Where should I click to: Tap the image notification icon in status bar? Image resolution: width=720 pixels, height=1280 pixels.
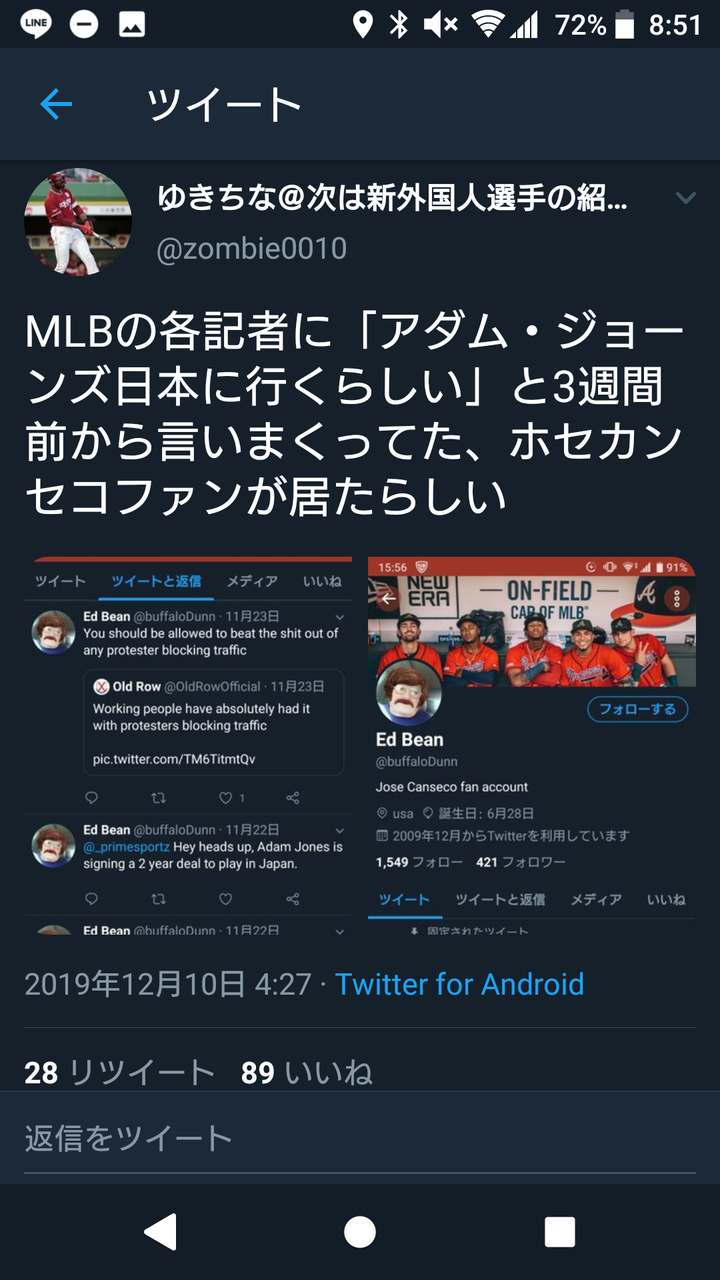coord(132,24)
